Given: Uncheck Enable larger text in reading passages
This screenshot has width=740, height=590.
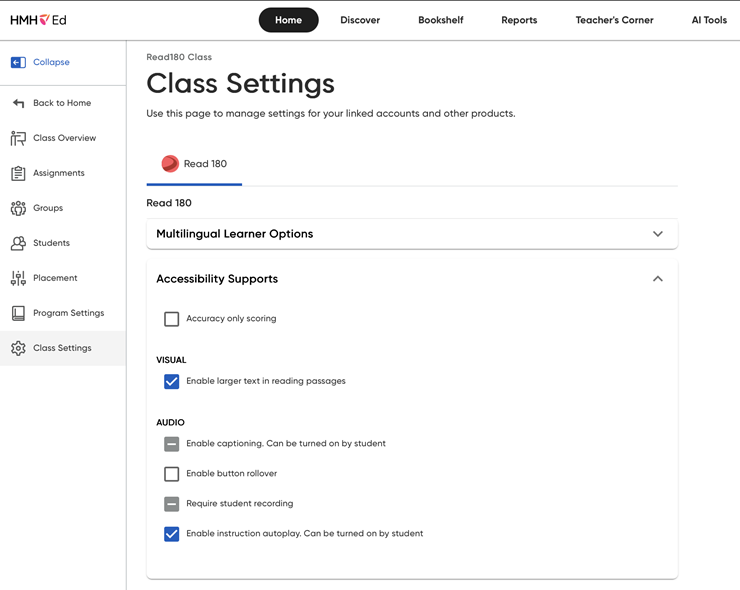Looking at the screenshot, I should pyautogui.click(x=171, y=381).
